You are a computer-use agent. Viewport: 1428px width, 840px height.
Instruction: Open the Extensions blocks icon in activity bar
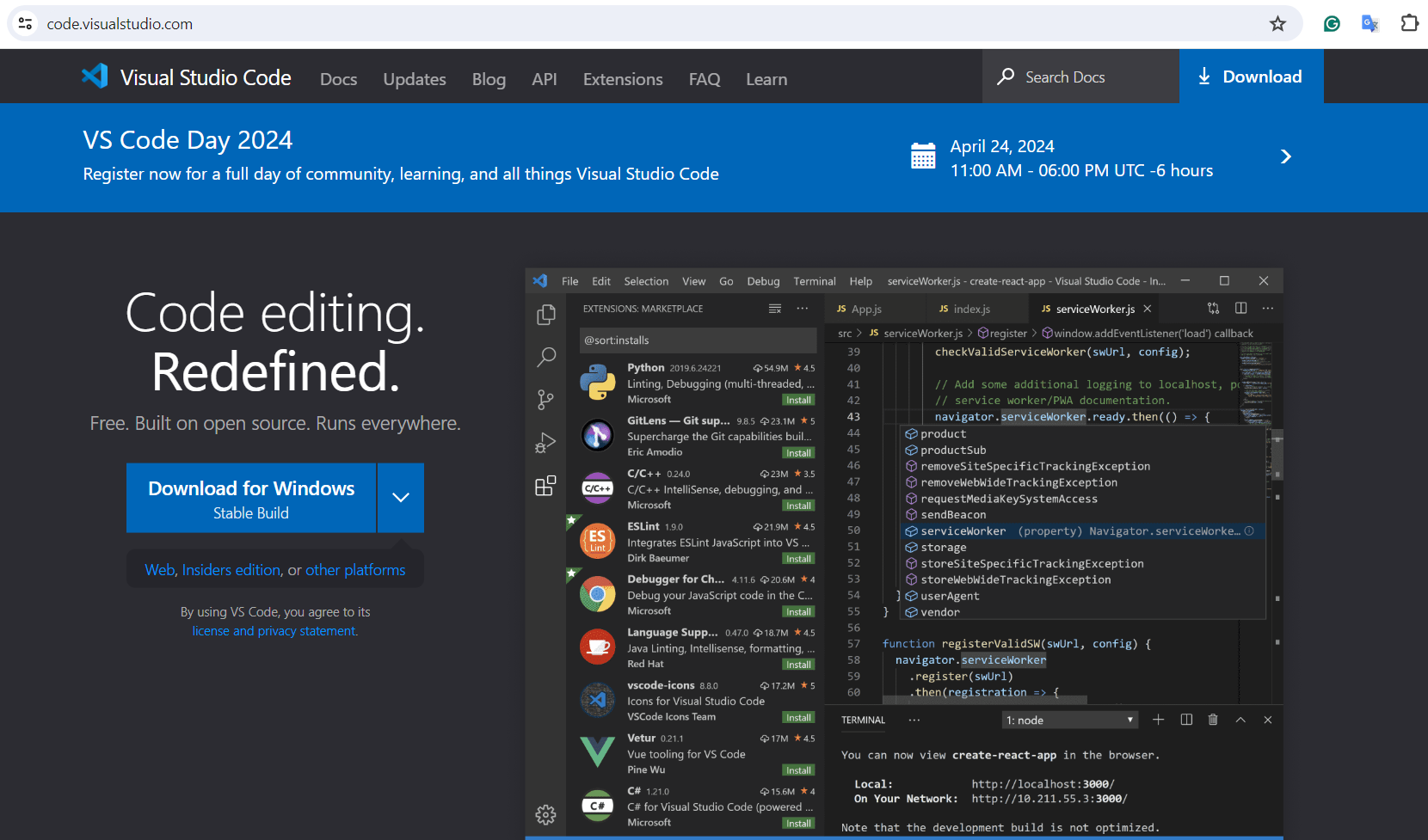point(545,486)
